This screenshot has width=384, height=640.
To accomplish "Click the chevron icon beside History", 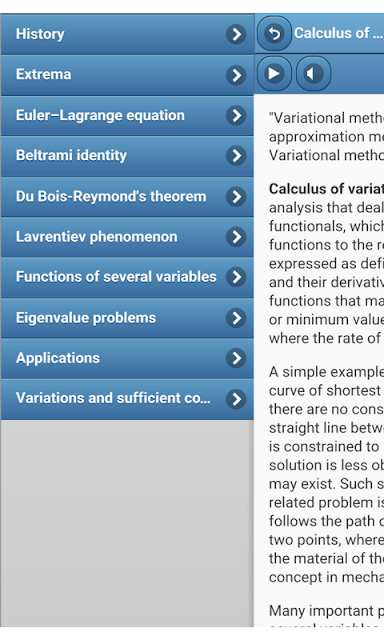I will click(x=236, y=34).
